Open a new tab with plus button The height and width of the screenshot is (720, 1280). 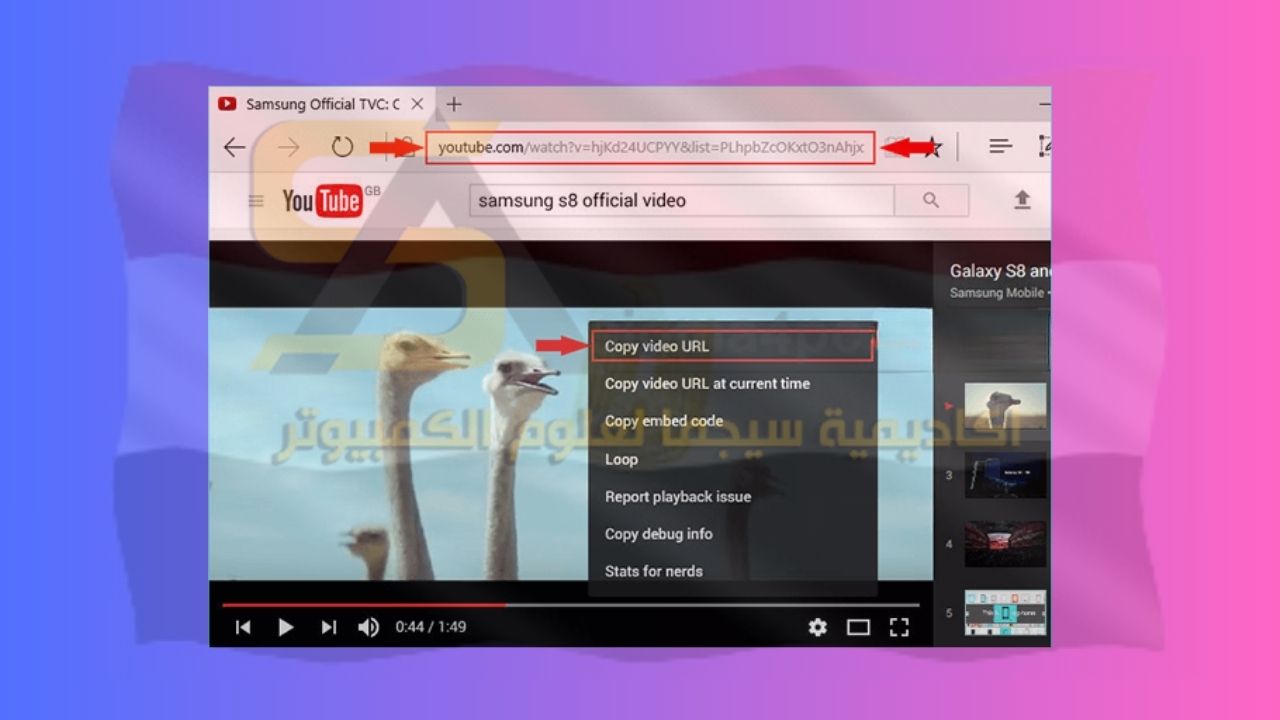(454, 104)
